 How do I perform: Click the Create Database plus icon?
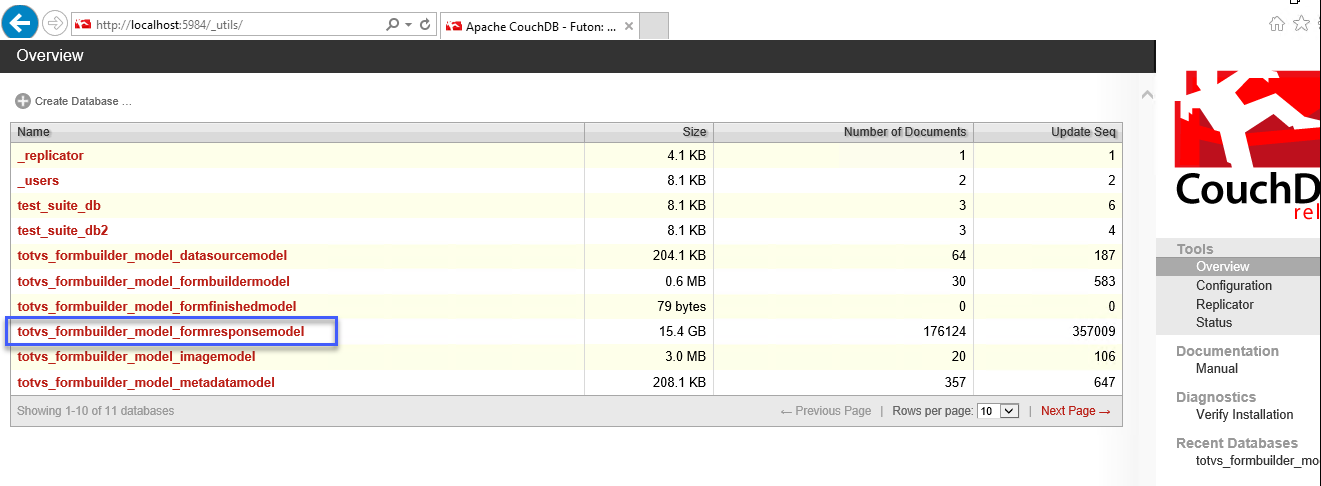click(23, 101)
